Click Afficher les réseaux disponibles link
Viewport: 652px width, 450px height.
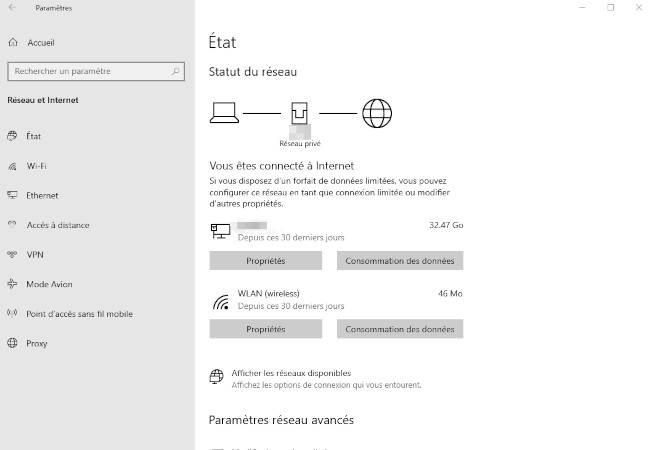291,373
